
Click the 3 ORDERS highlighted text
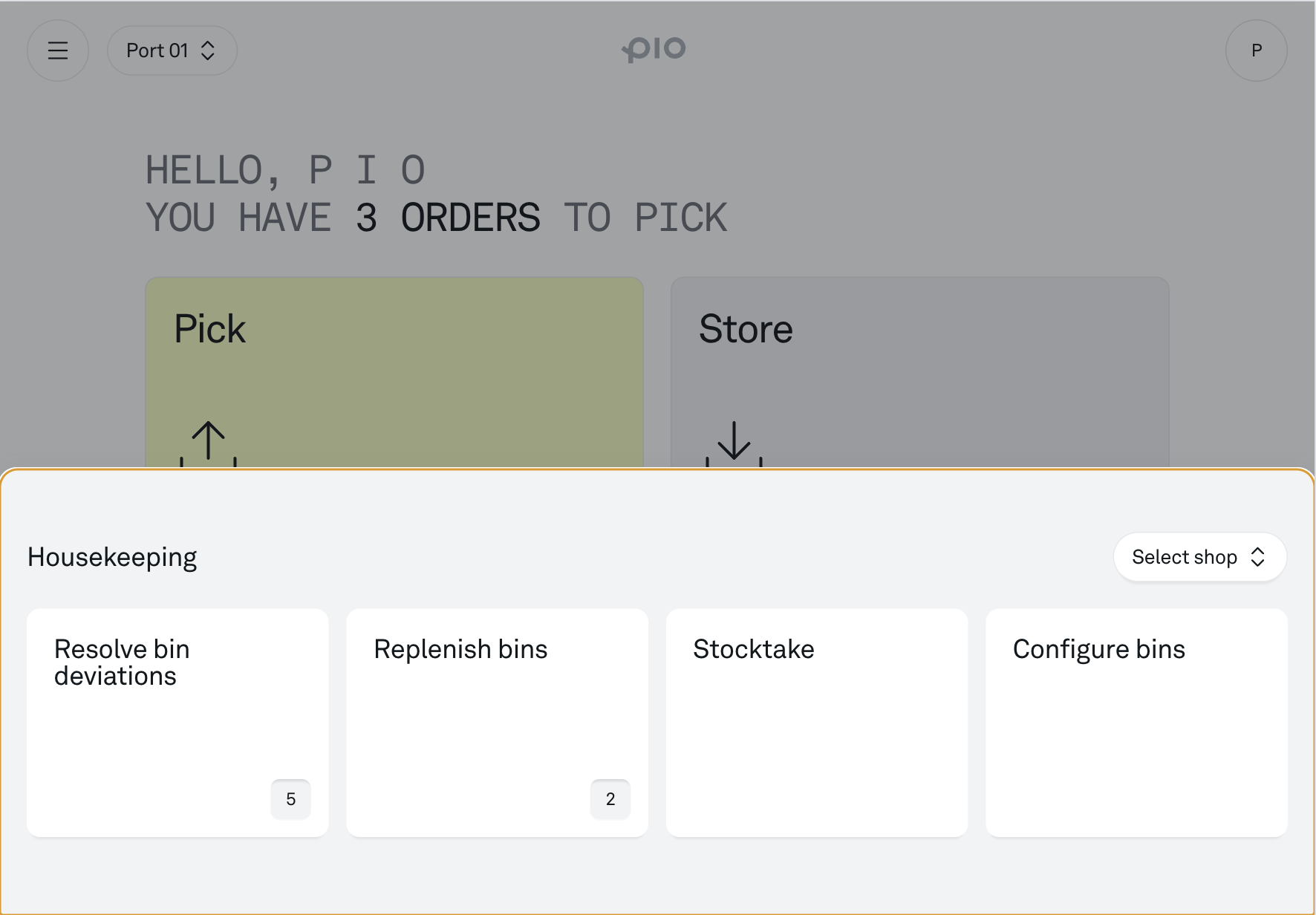[448, 218]
